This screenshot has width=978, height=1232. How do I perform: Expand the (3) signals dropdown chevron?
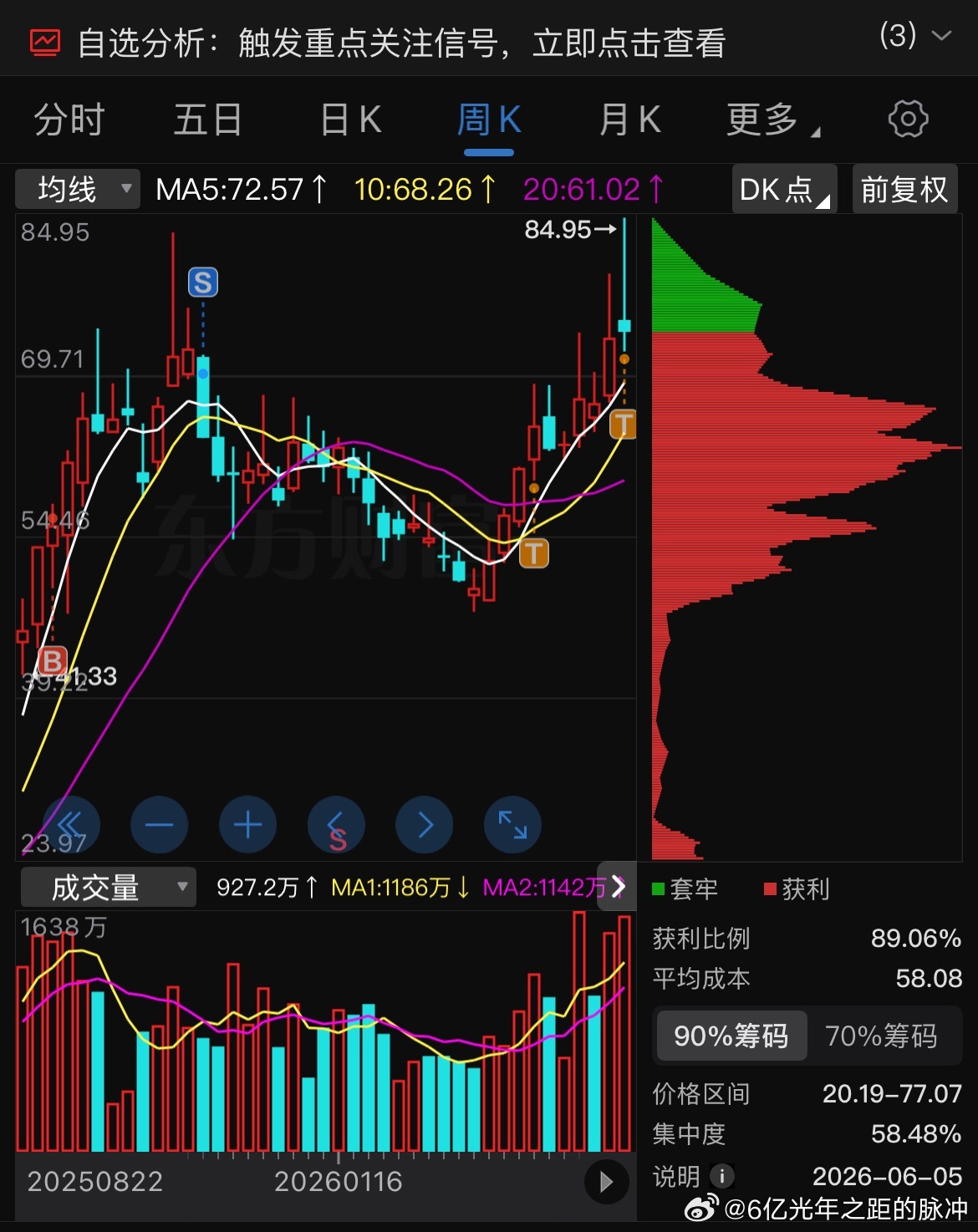[941, 36]
